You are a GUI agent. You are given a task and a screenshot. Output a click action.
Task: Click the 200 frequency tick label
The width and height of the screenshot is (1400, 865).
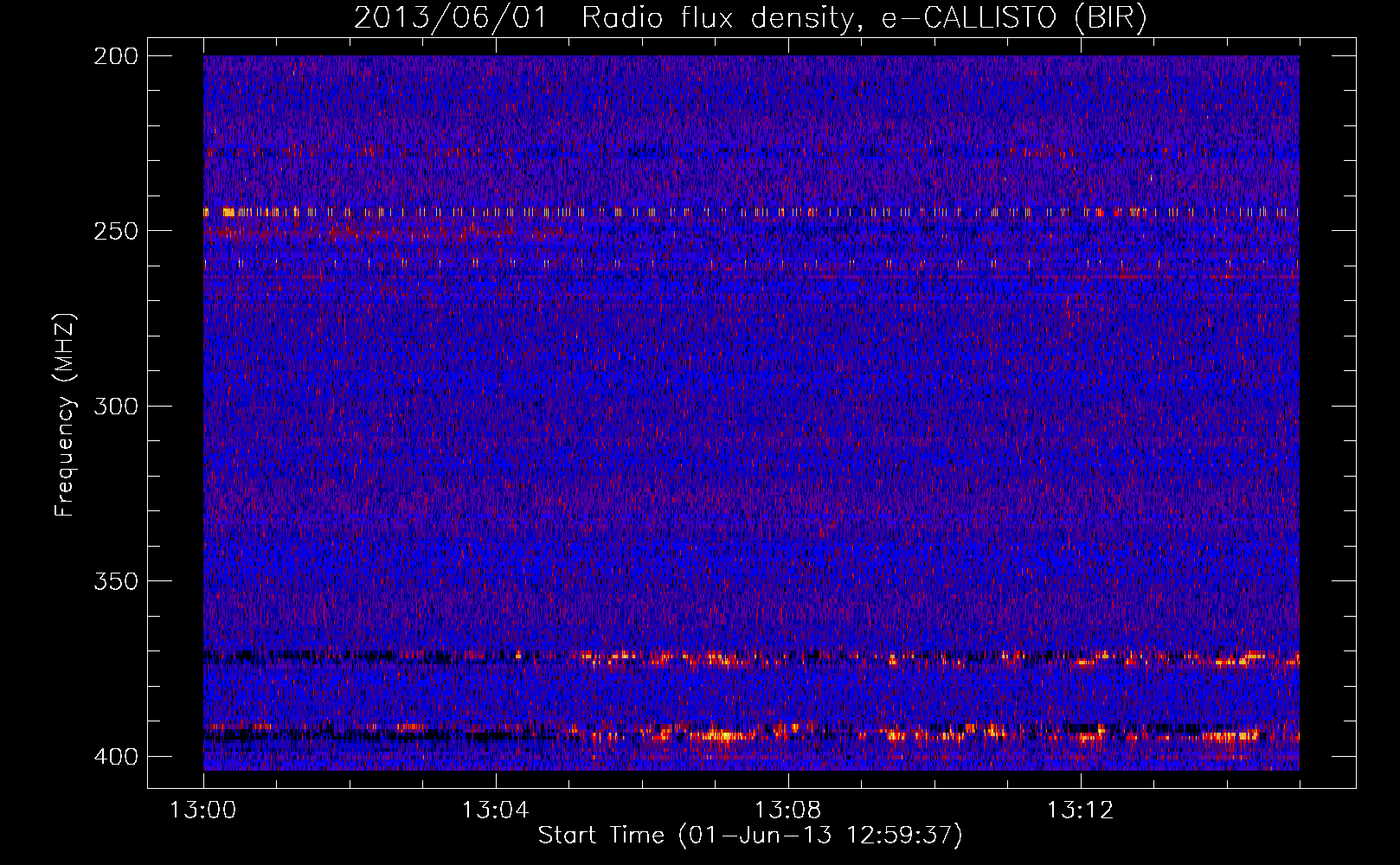point(116,56)
